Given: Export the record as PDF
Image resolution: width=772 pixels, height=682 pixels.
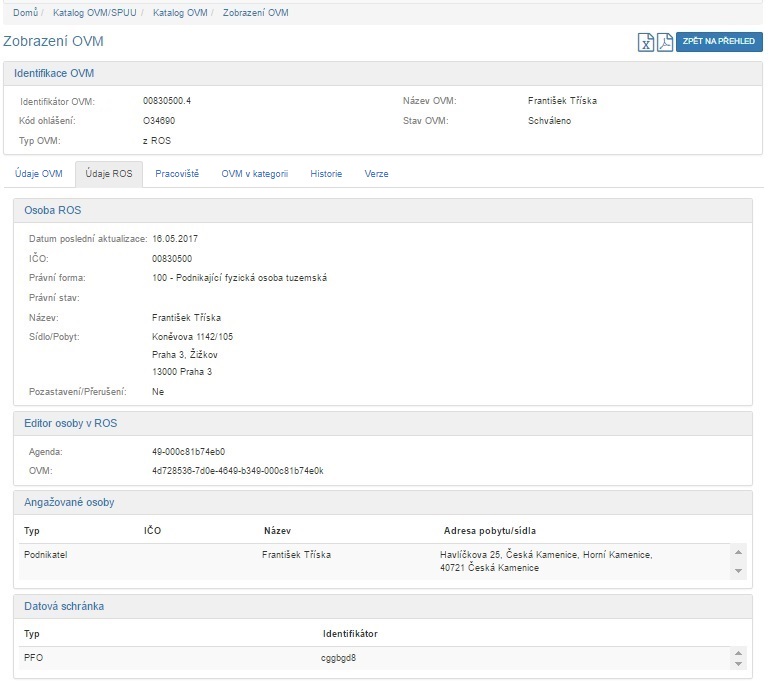Looking at the screenshot, I should click(x=664, y=42).
